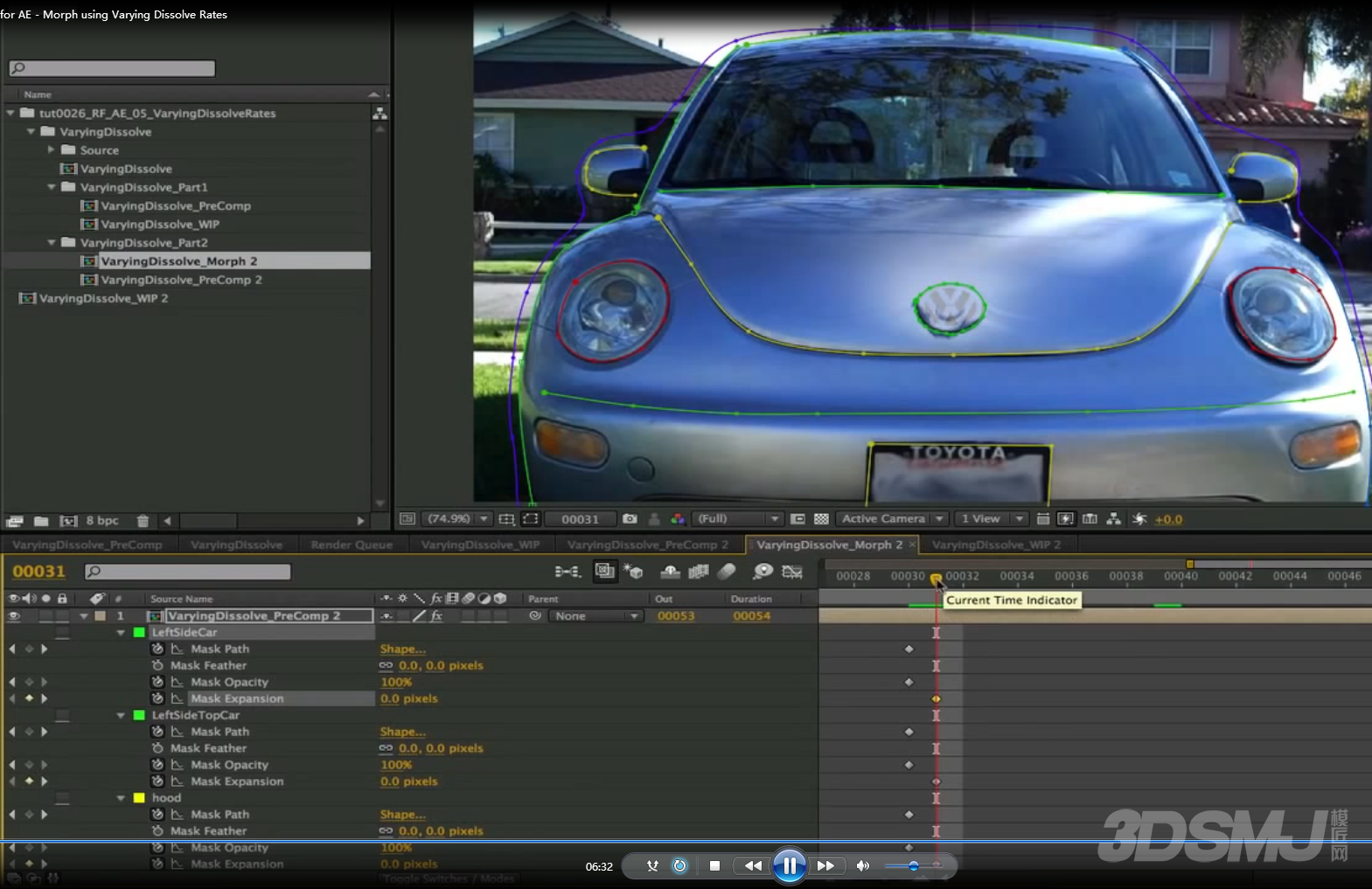Click the LeftSideCar Mask Feather constrain link
The image size is (1372, 889).
386,665
